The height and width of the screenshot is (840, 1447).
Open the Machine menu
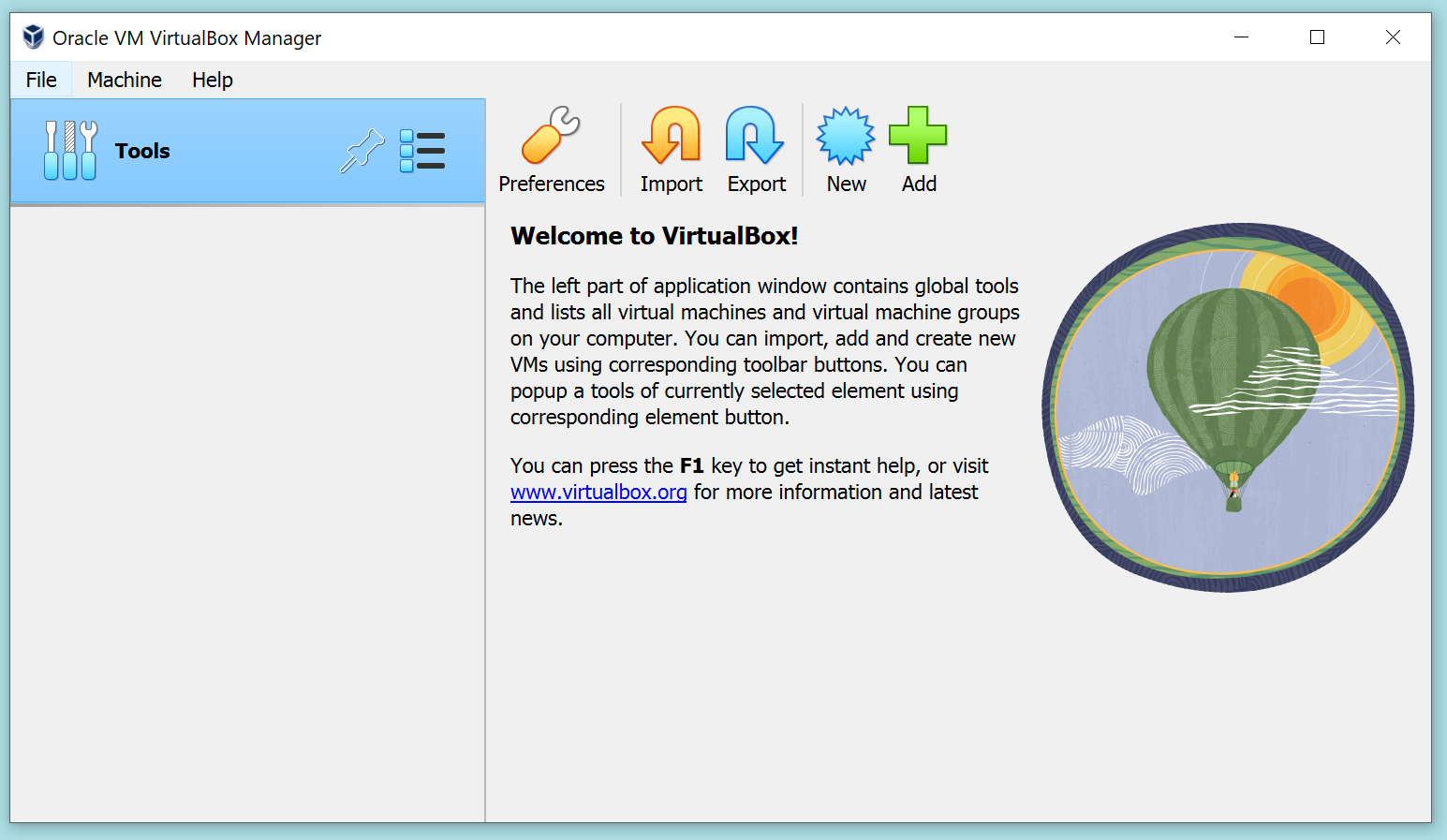123,80
